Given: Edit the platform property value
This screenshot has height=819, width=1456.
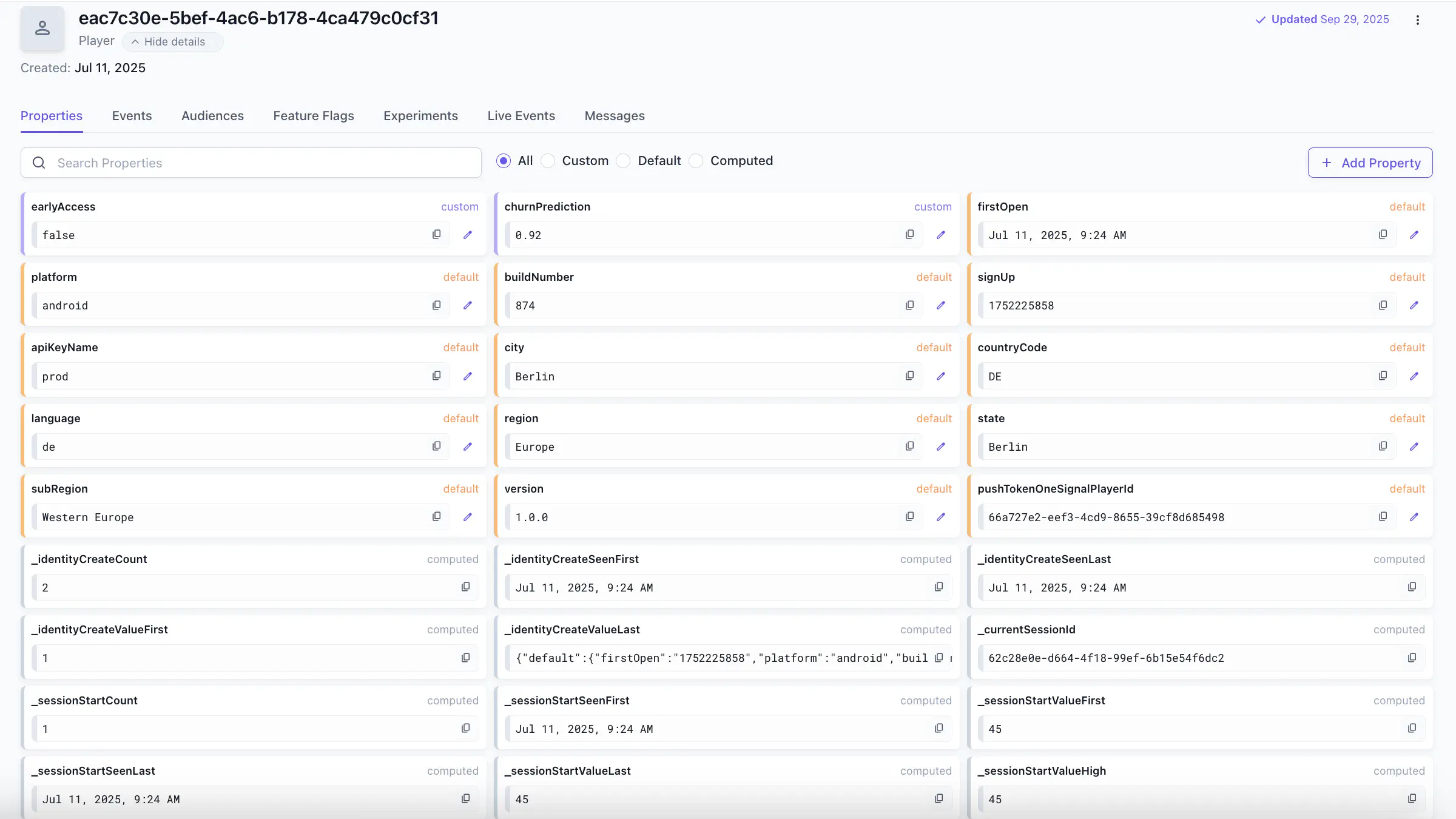Looking at the screenshot, I should coord(467,305).
